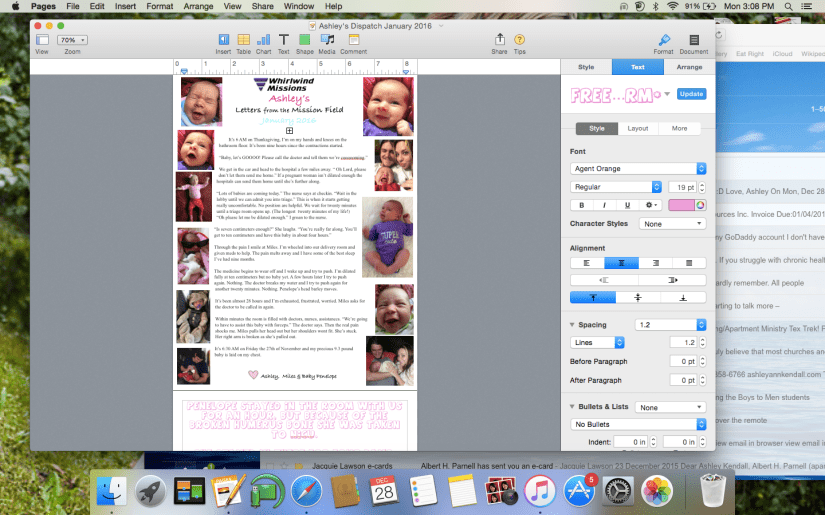Click the font size stepper arrows
Image resolution: width=825 pixels, height=515 pixels.
[x=702, y=187]
